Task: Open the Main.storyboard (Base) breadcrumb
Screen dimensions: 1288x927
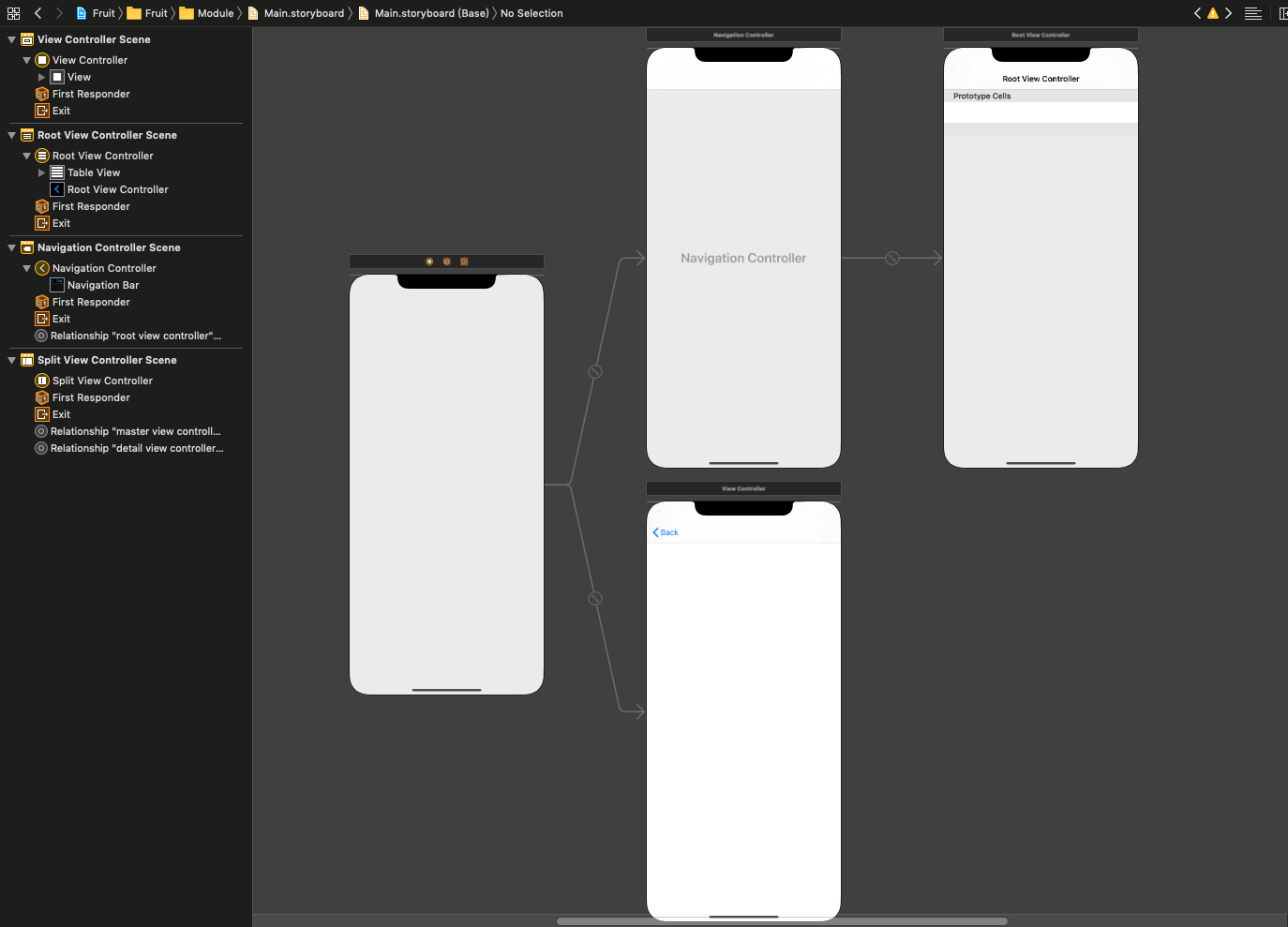Action: coord(424,13)
